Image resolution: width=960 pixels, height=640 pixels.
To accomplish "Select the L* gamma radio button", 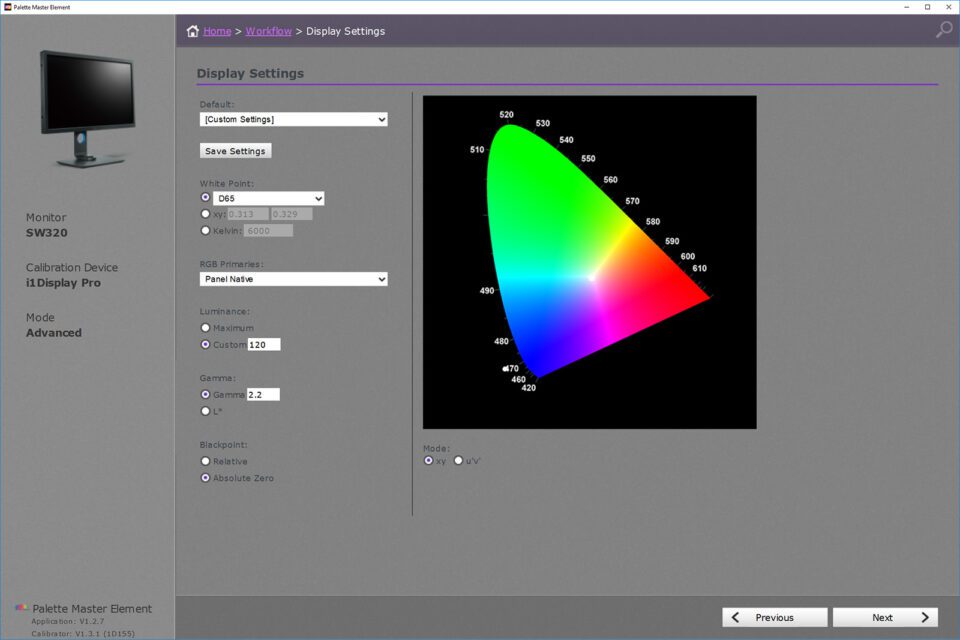I will click(205, 411).
